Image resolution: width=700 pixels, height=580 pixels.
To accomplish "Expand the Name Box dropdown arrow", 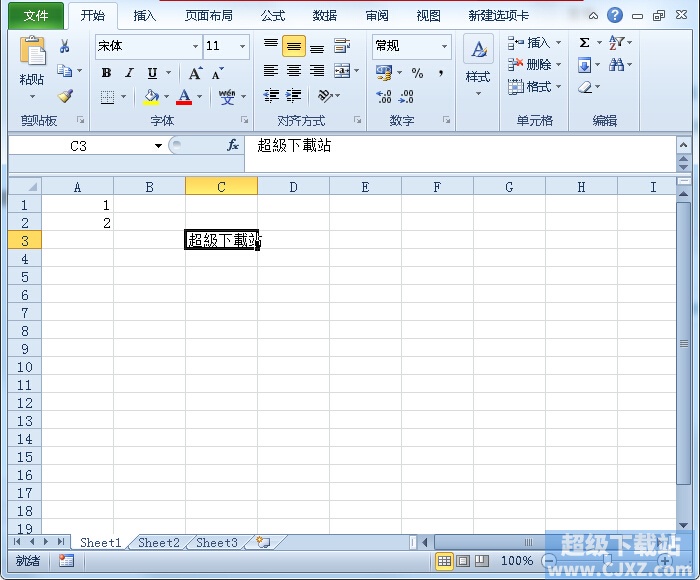I will (158, 146).
